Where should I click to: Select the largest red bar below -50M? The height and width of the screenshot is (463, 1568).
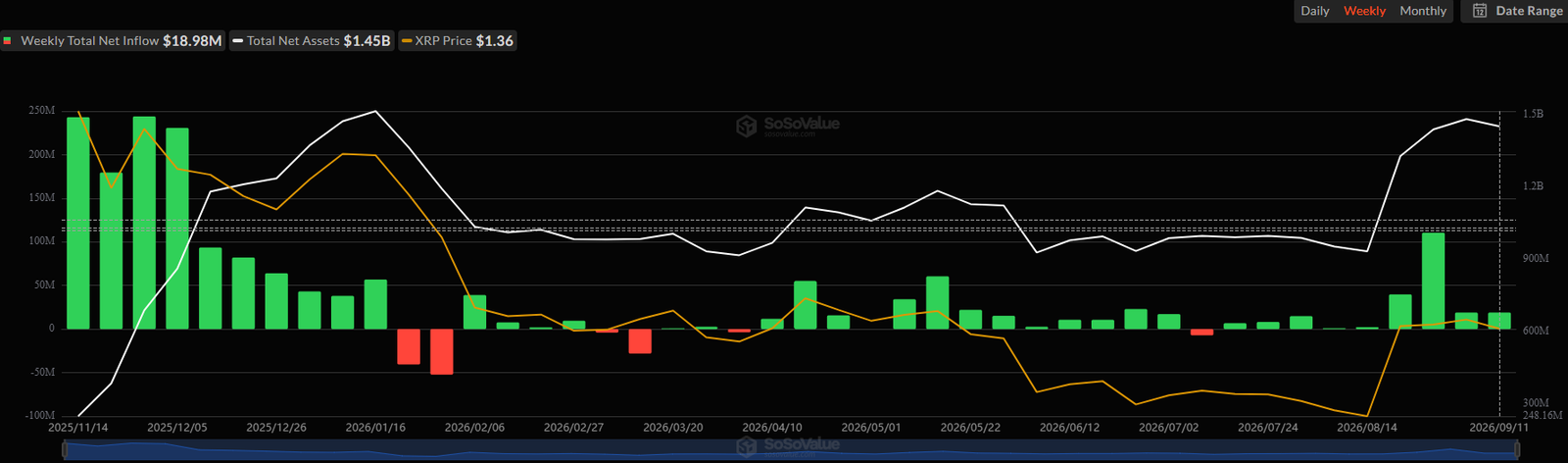click(x=442, y=351)
